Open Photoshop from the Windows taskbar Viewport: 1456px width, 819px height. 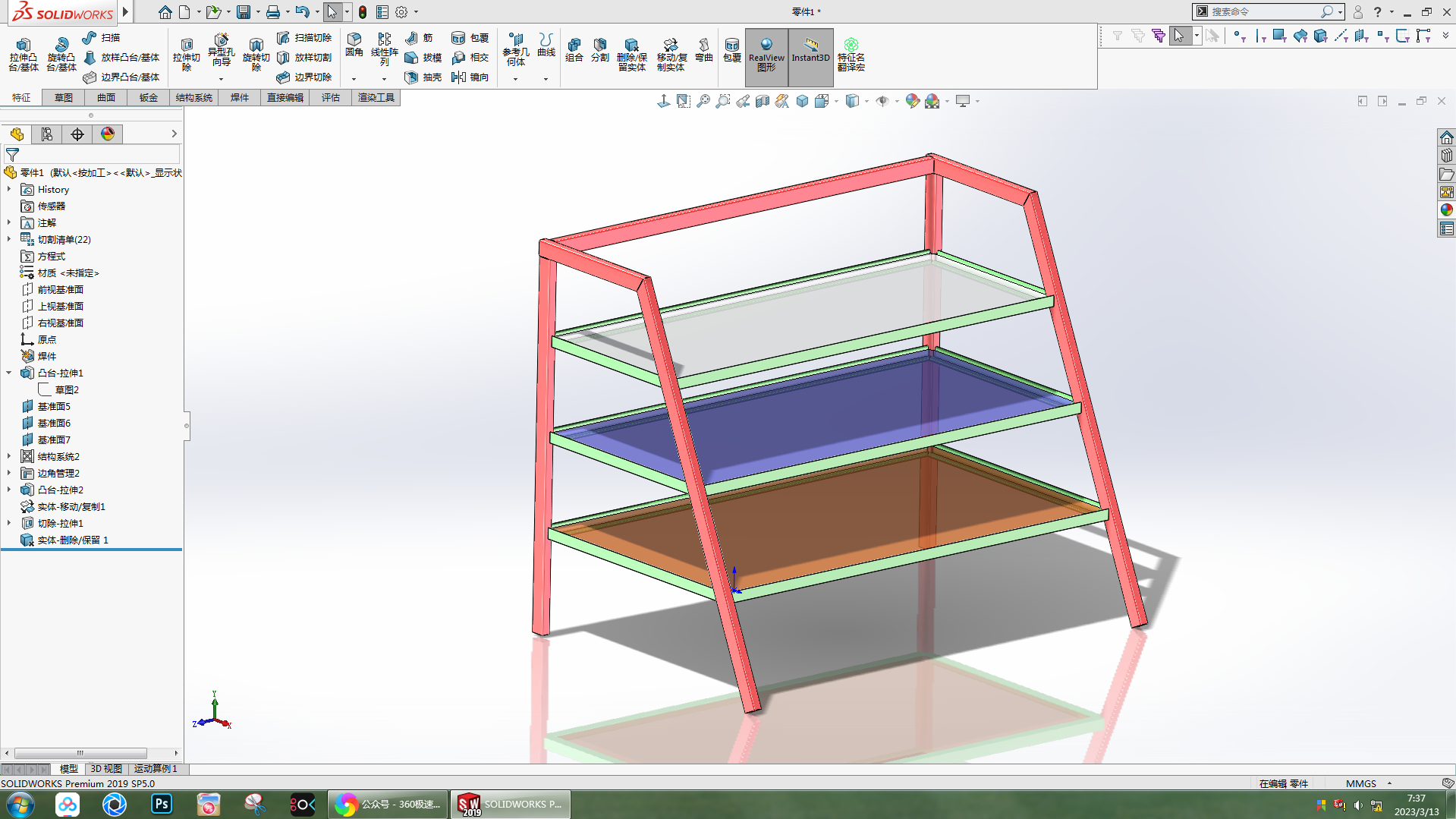pos(162,804)
